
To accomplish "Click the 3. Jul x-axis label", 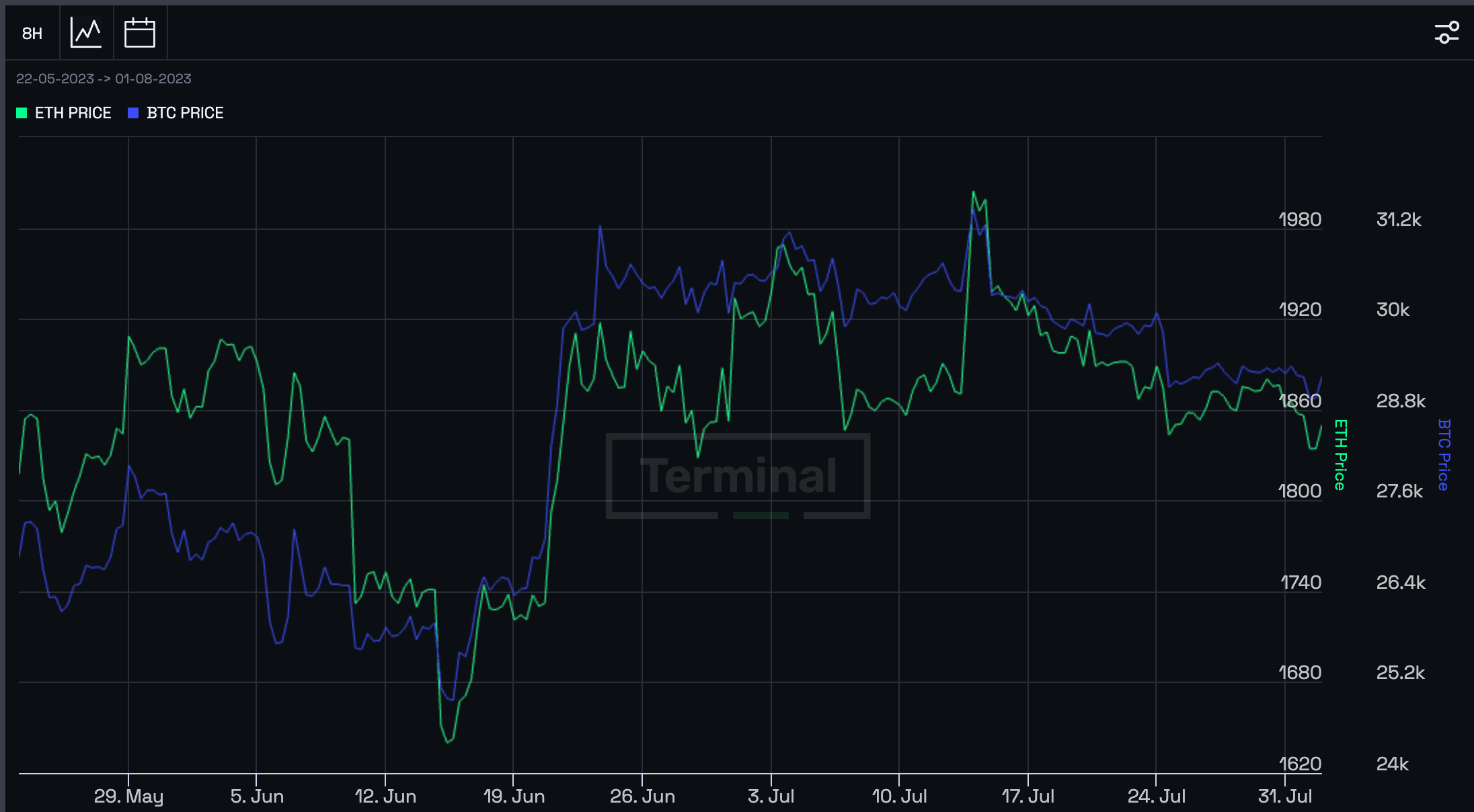I will [x=771, y=797].
